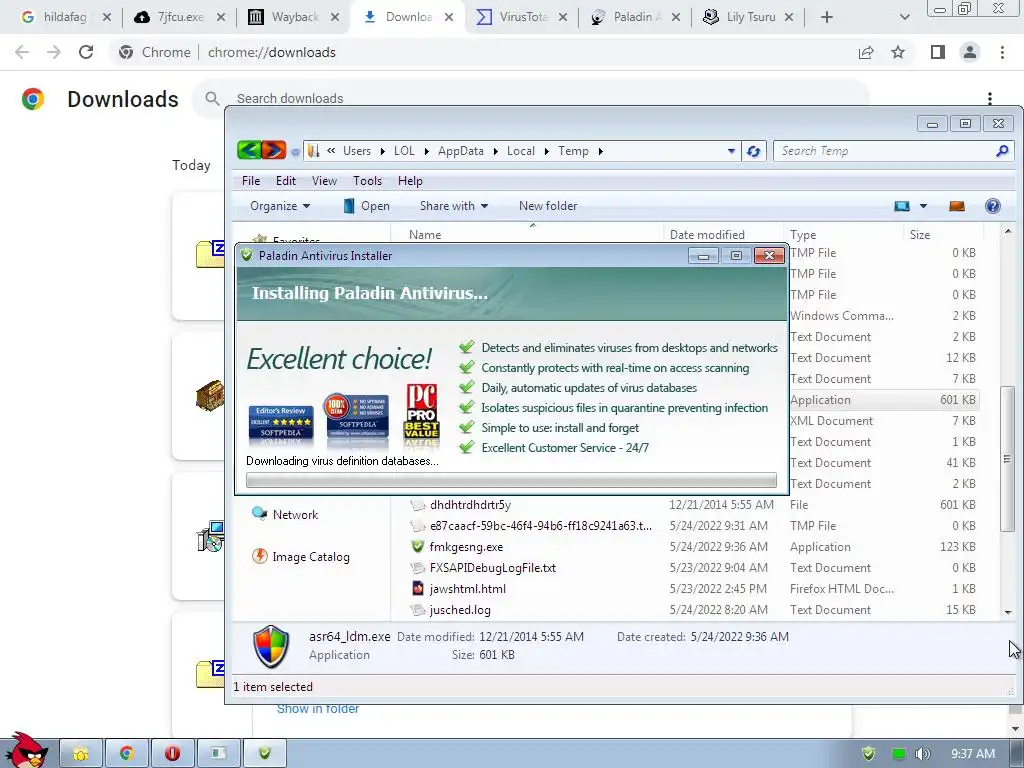This screenshot has width=1024, height=768.
Task: Open Opera from the taskbar
Action: 172,754
